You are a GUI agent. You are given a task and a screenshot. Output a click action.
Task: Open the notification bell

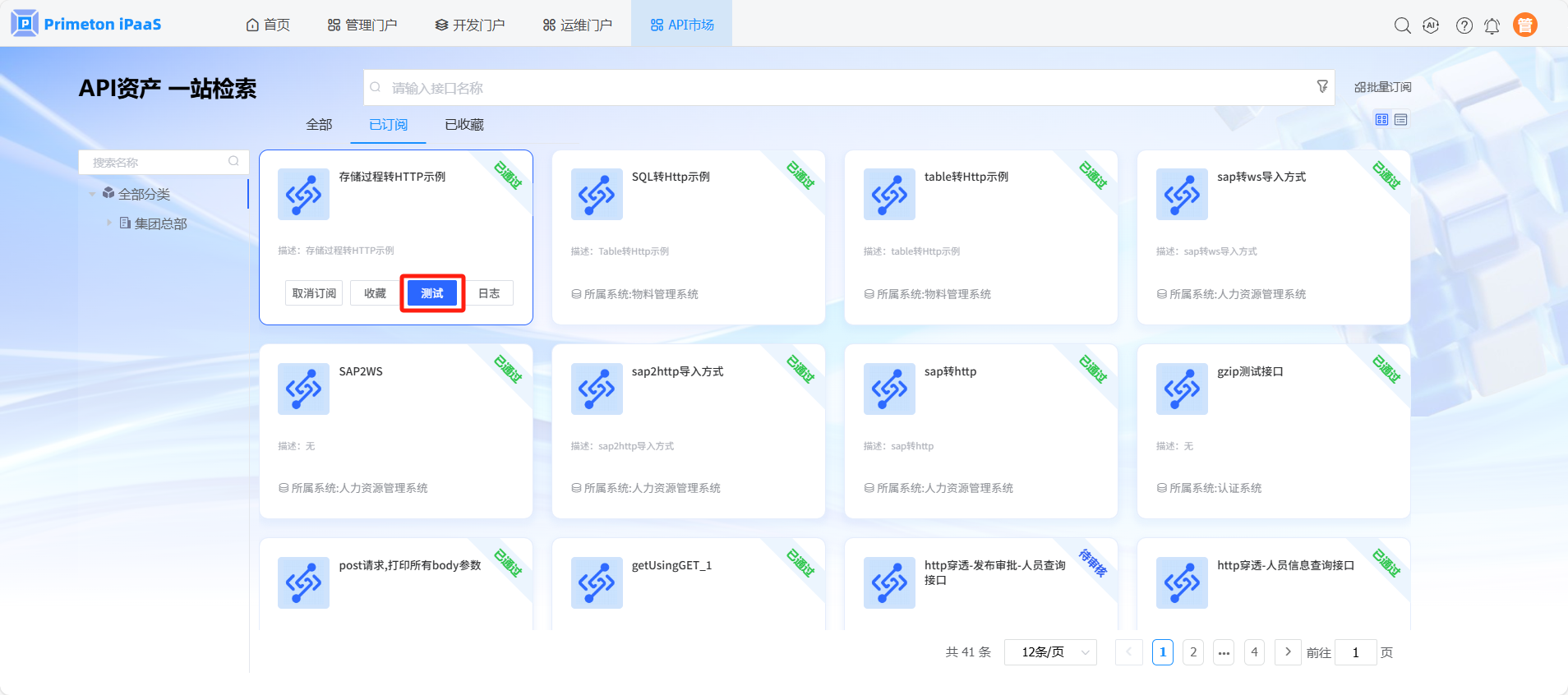coord(1492,25)
